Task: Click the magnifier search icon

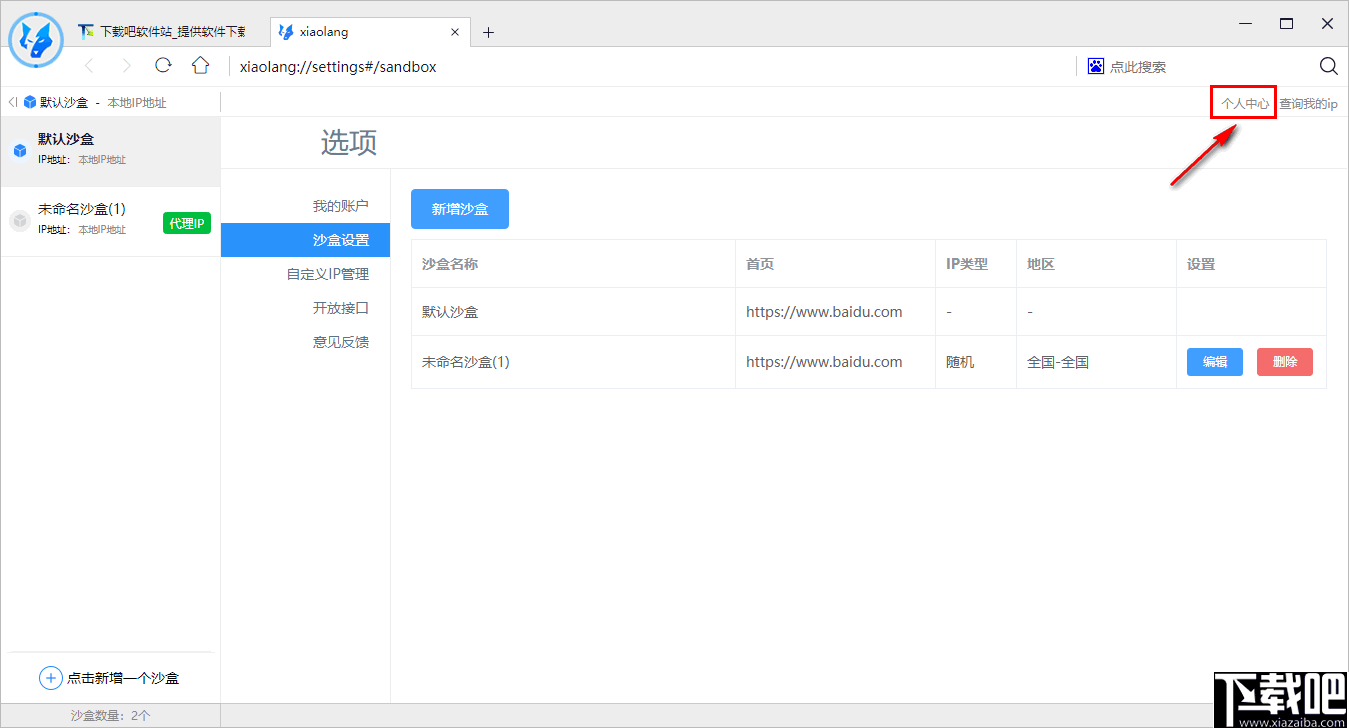Action: 1329,66
